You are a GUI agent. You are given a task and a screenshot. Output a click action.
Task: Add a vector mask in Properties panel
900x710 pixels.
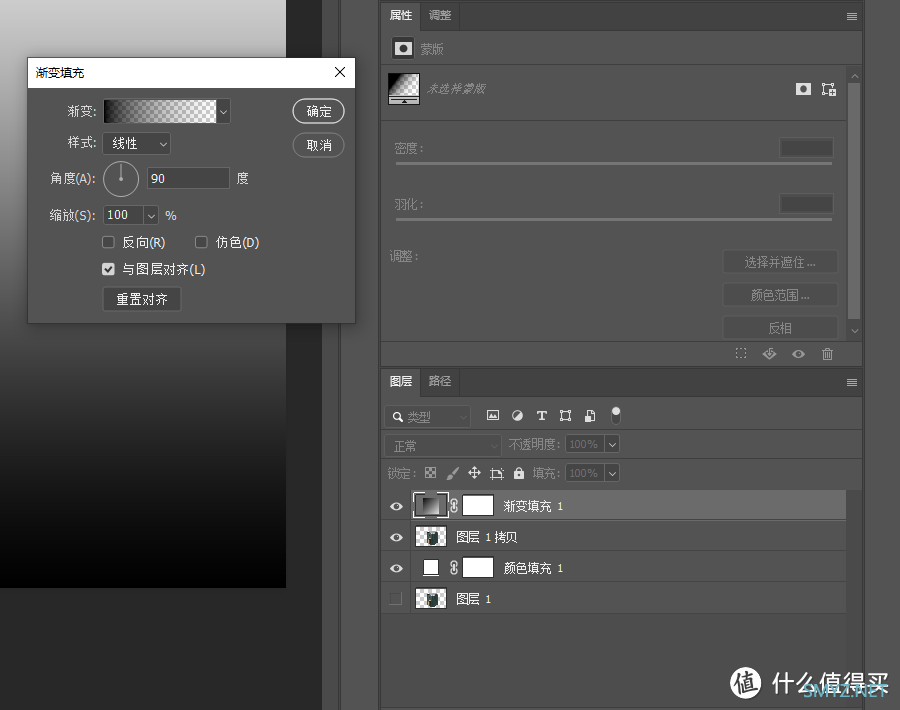click(828, 89)
